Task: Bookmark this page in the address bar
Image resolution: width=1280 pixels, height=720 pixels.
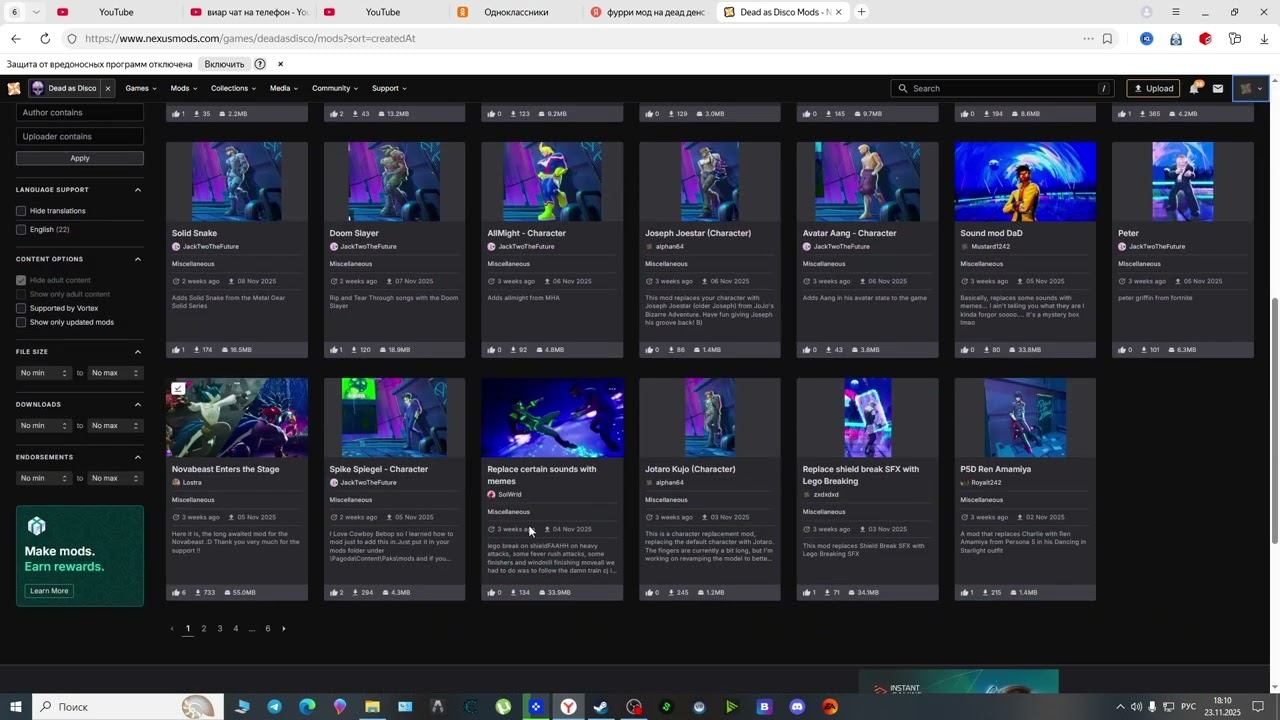Action: pyautogui.click(x=1107, y=39)
